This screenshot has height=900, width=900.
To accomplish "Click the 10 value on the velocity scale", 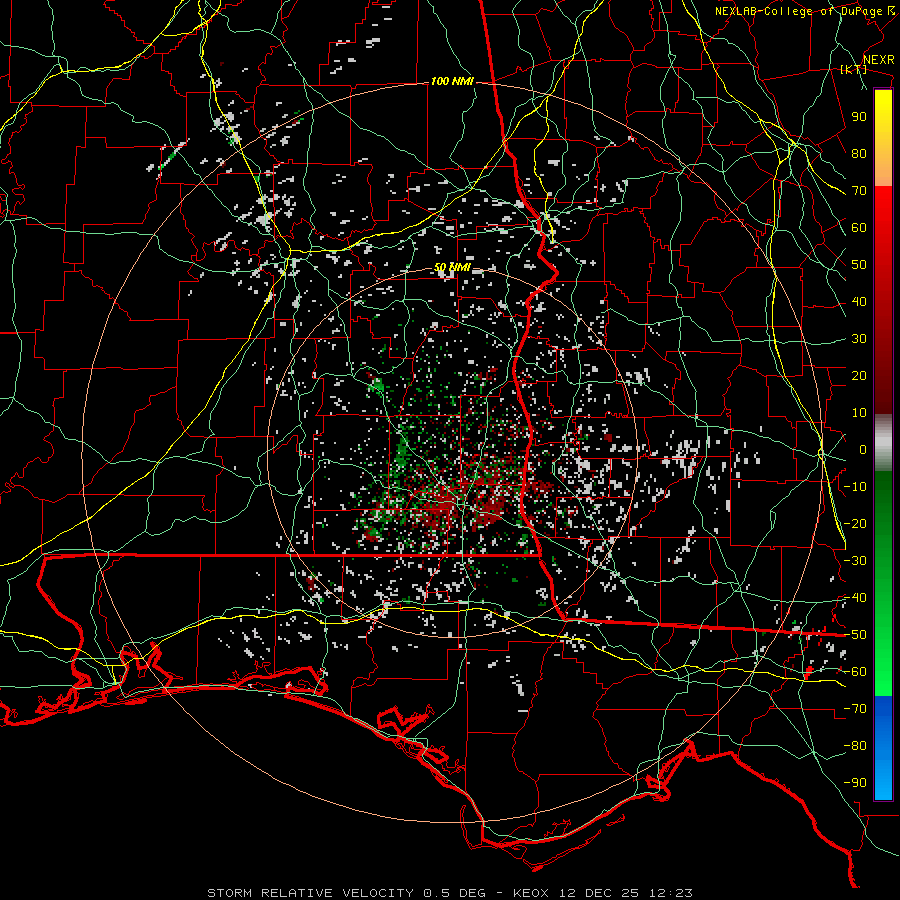I will 859,413.
